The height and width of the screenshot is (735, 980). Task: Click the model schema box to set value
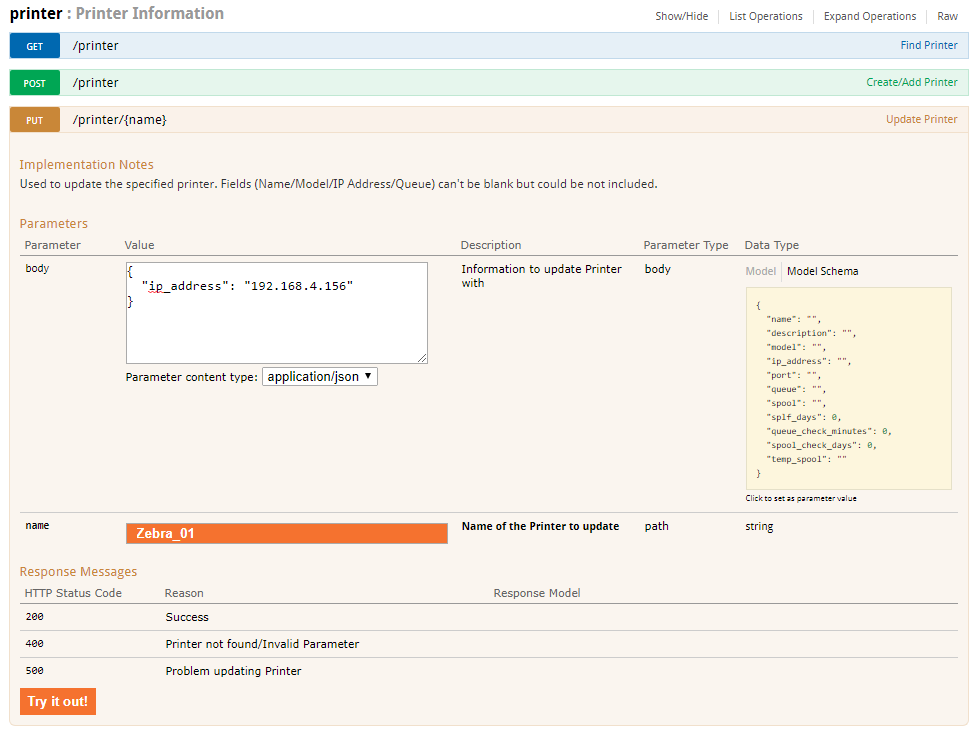[849, 389]
